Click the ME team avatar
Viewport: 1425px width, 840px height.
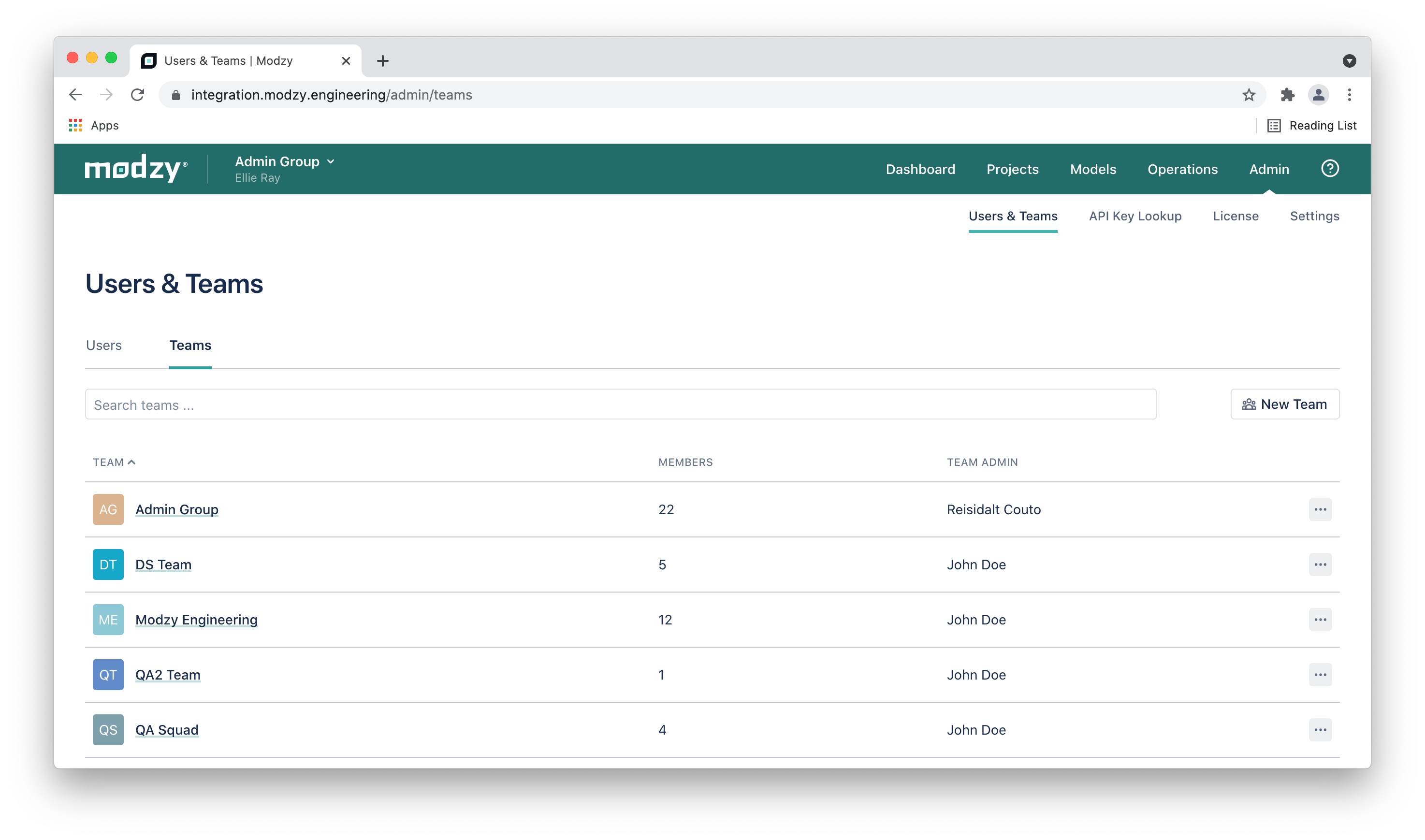coord(108,619)
